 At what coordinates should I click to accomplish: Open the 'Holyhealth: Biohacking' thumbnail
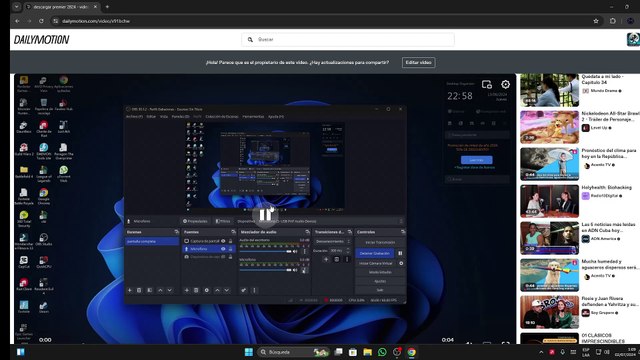(x=549, y=201)
